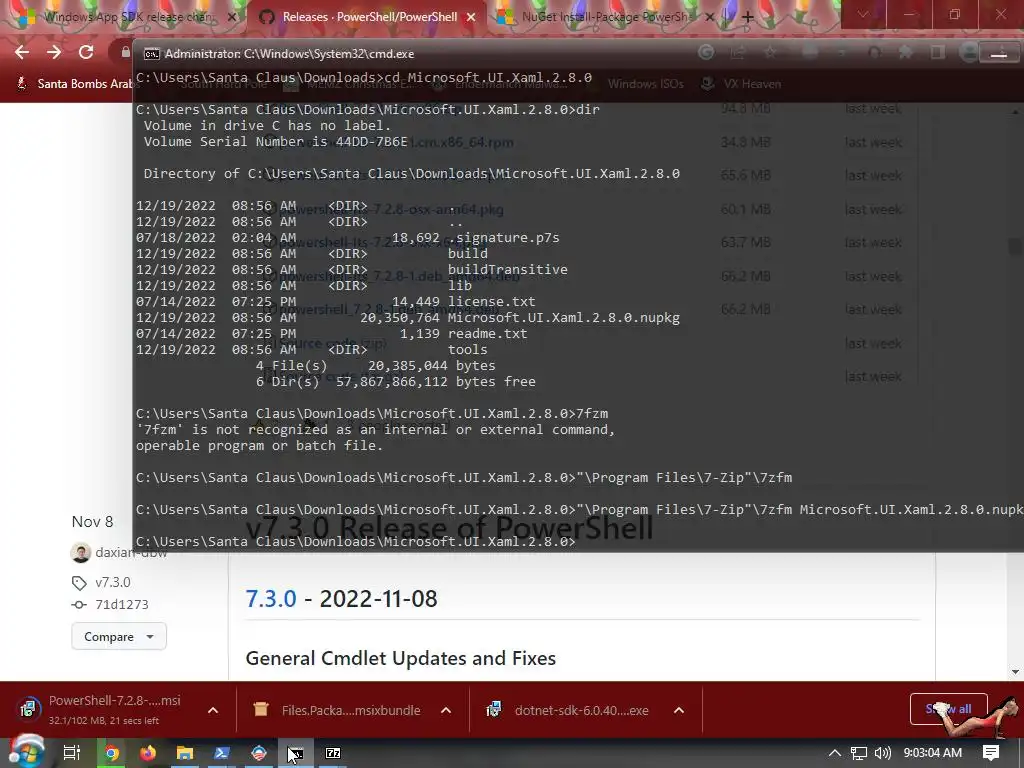Click the page scrollbar down arrow
Screen dimensions: 1024x768
[x=1015, y=672]
